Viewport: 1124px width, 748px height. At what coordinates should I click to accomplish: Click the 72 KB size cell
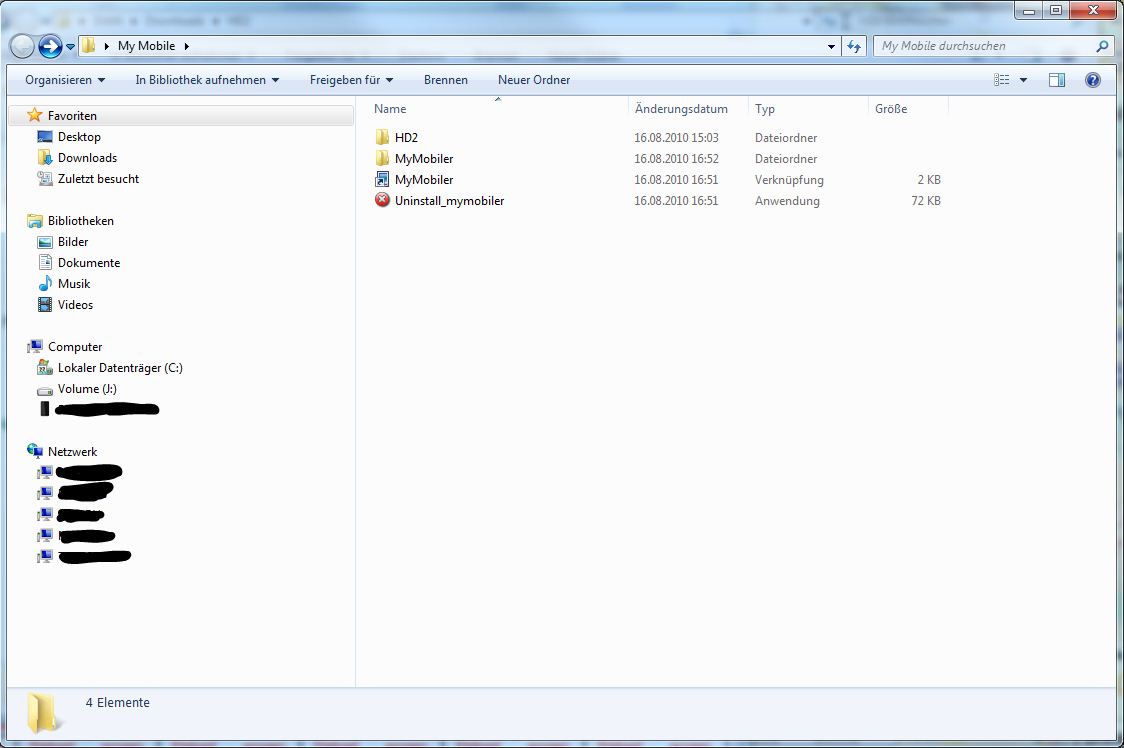(x=926, y=201)
